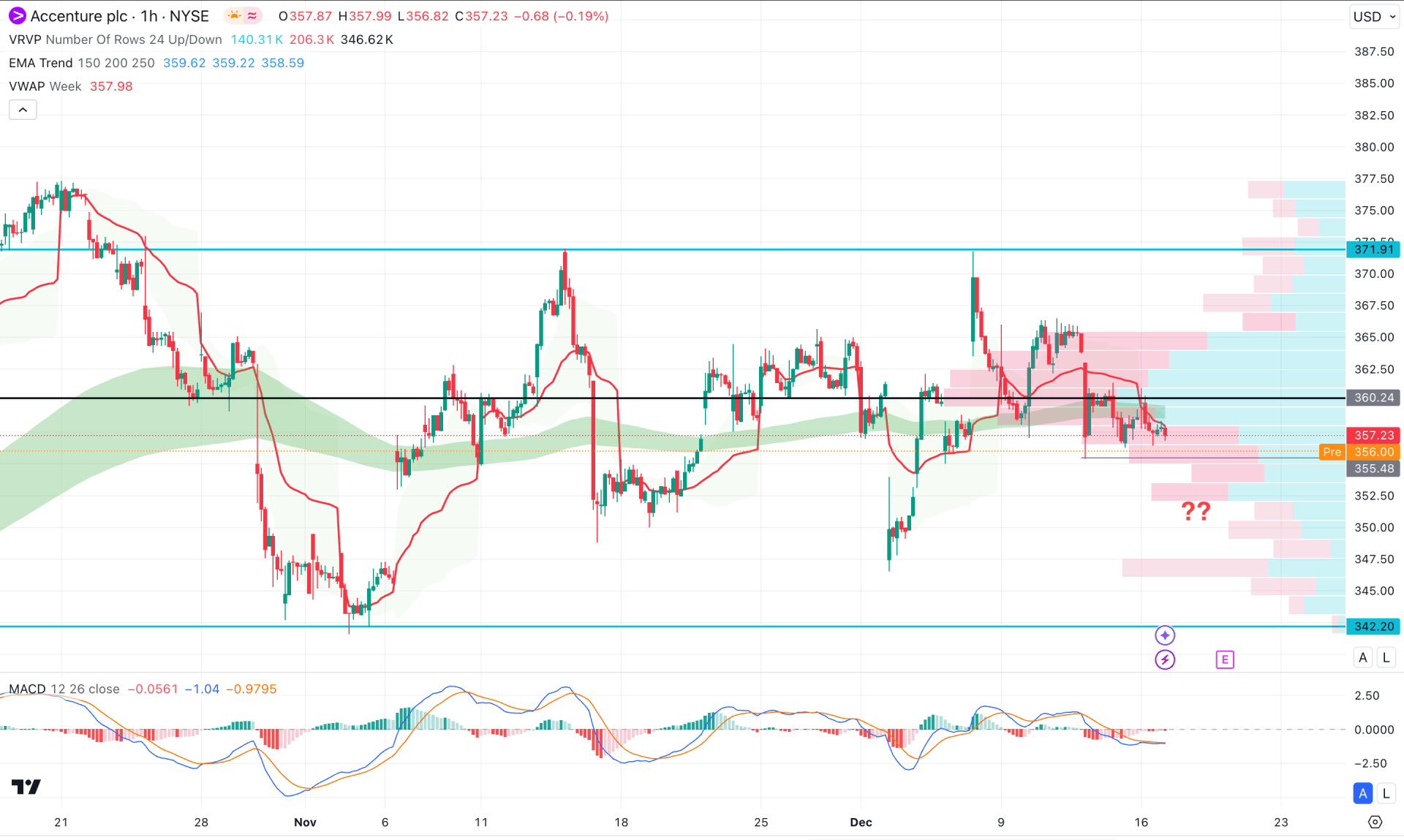The width and height of the screenshot is (1404, 840).
Task: Click the MACD line value -1.04
Action: coord(202,689)
